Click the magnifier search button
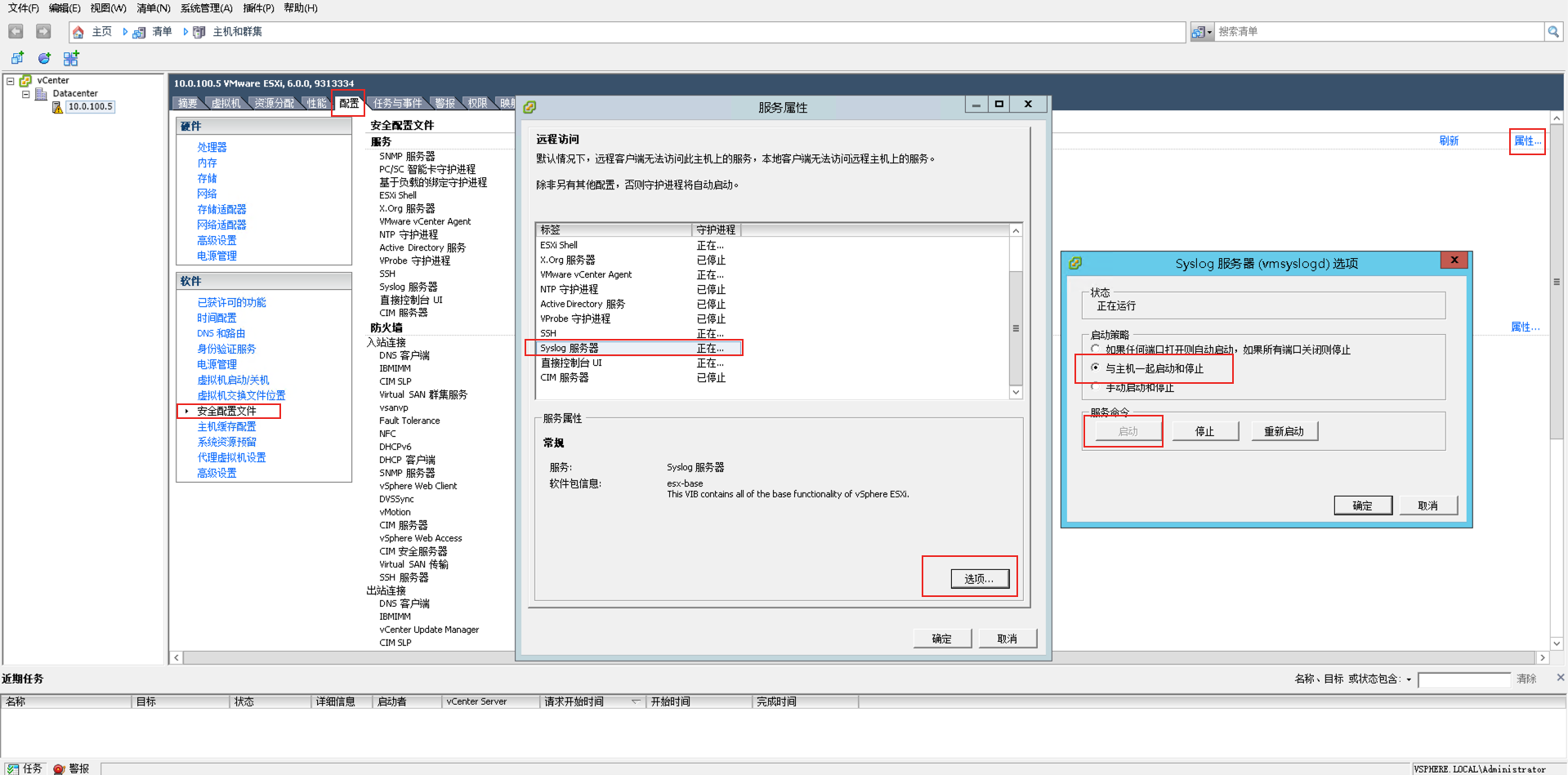 1553,32
